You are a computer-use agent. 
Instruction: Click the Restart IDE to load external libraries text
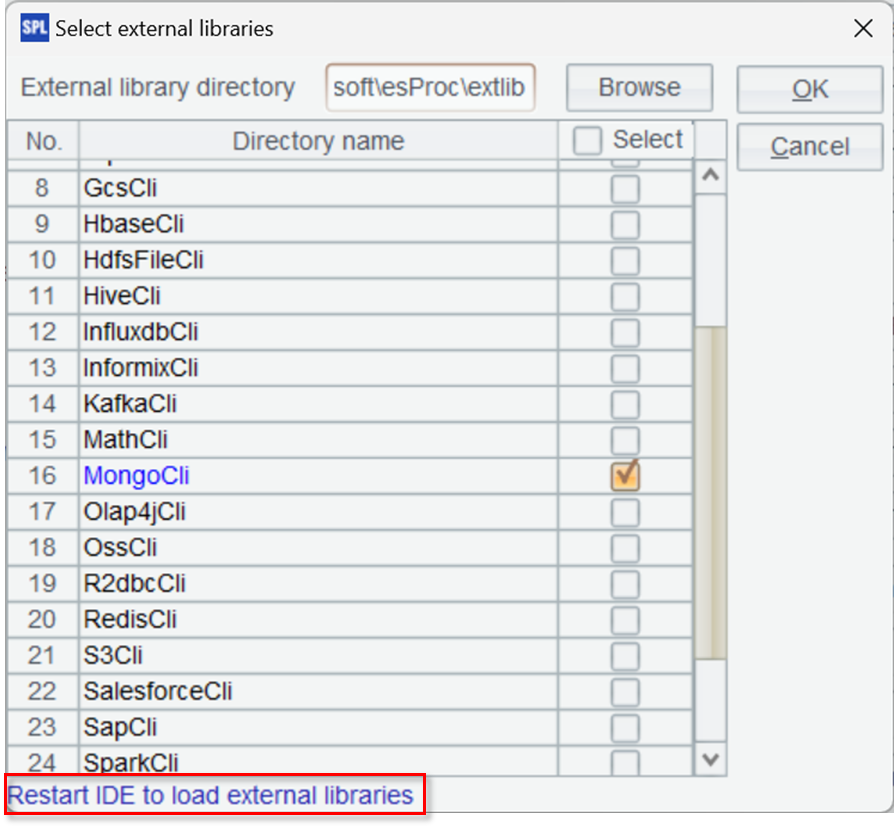[x=210, y=795]
